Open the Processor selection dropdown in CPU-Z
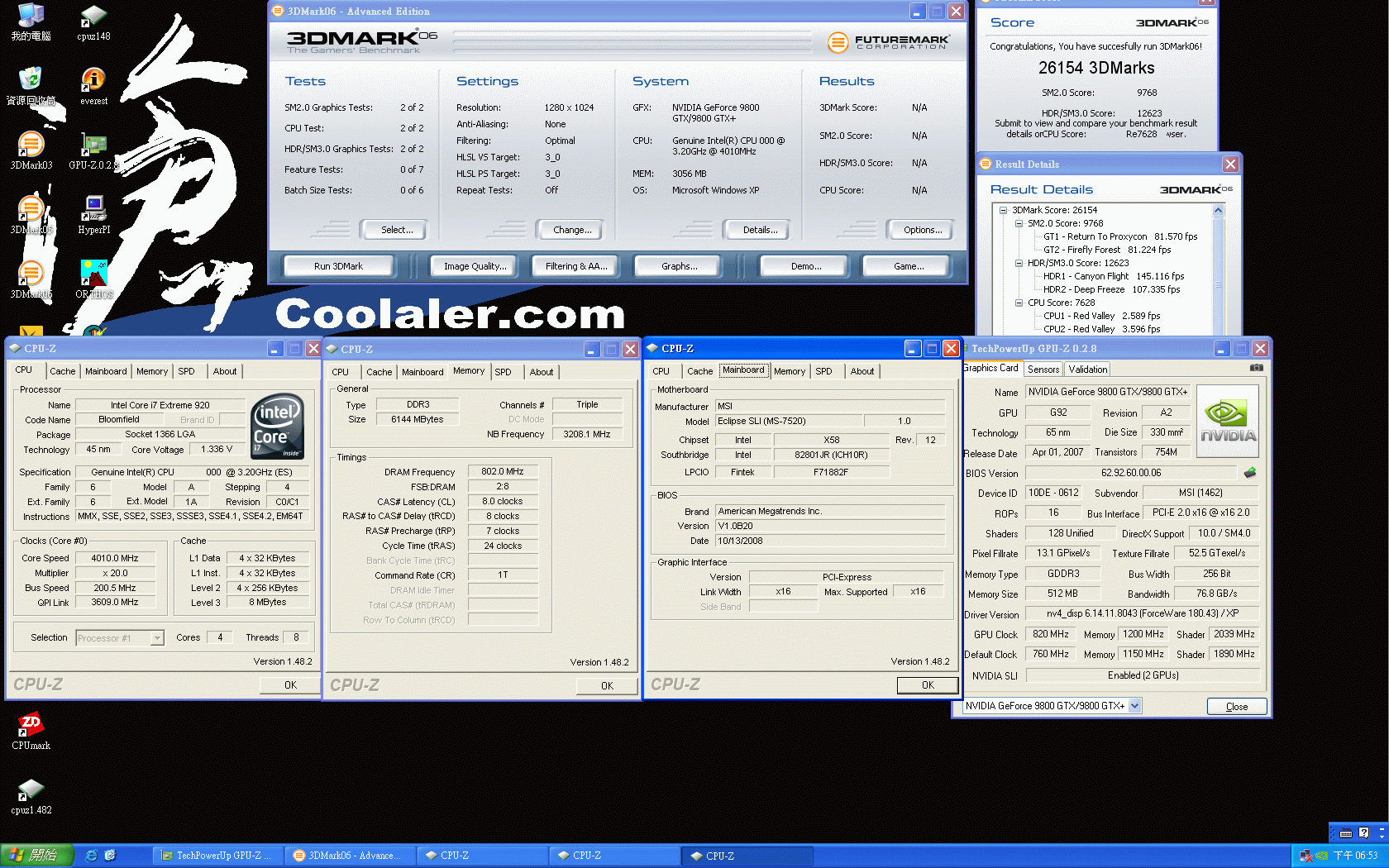This screenshot has height=868, width=1389. (x=157, y=638)
